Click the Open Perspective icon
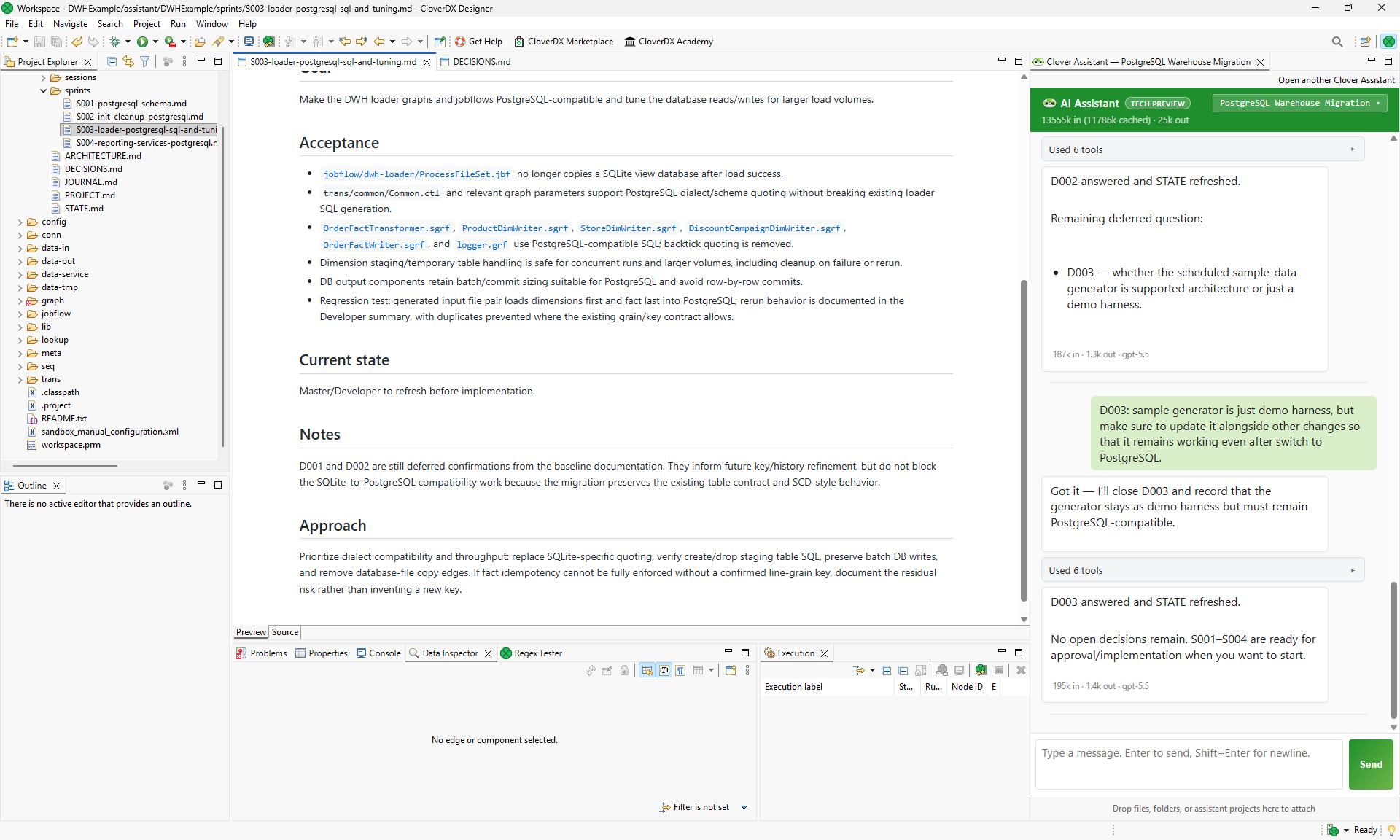The width and height of the screenshot is (1400, 840). (x=1365, y=42)
